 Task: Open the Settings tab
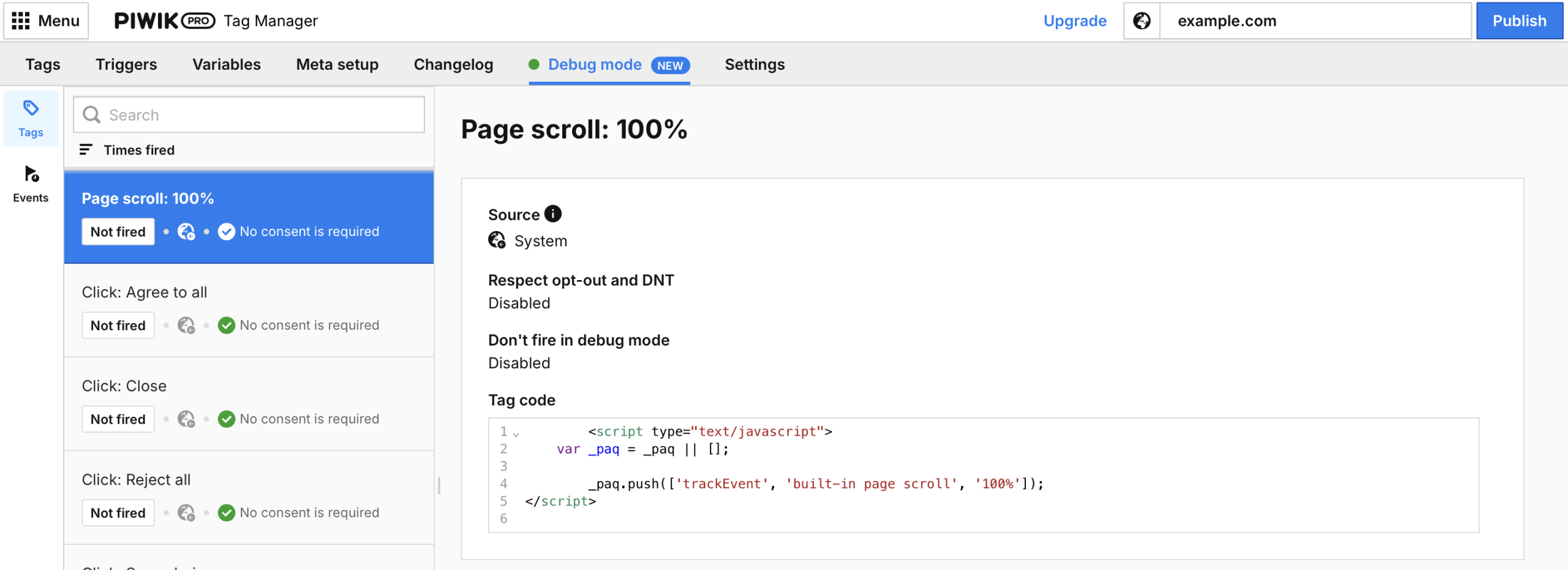click(x=755, y=64)
